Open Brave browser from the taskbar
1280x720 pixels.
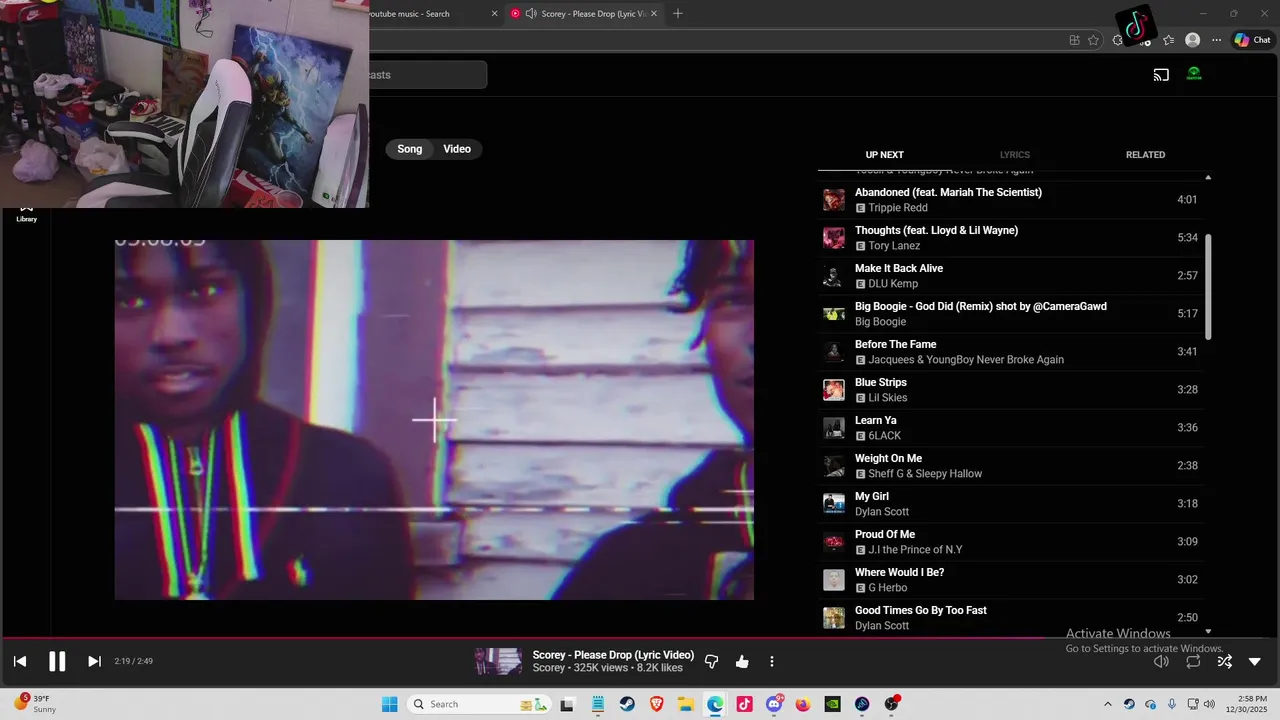656,704
